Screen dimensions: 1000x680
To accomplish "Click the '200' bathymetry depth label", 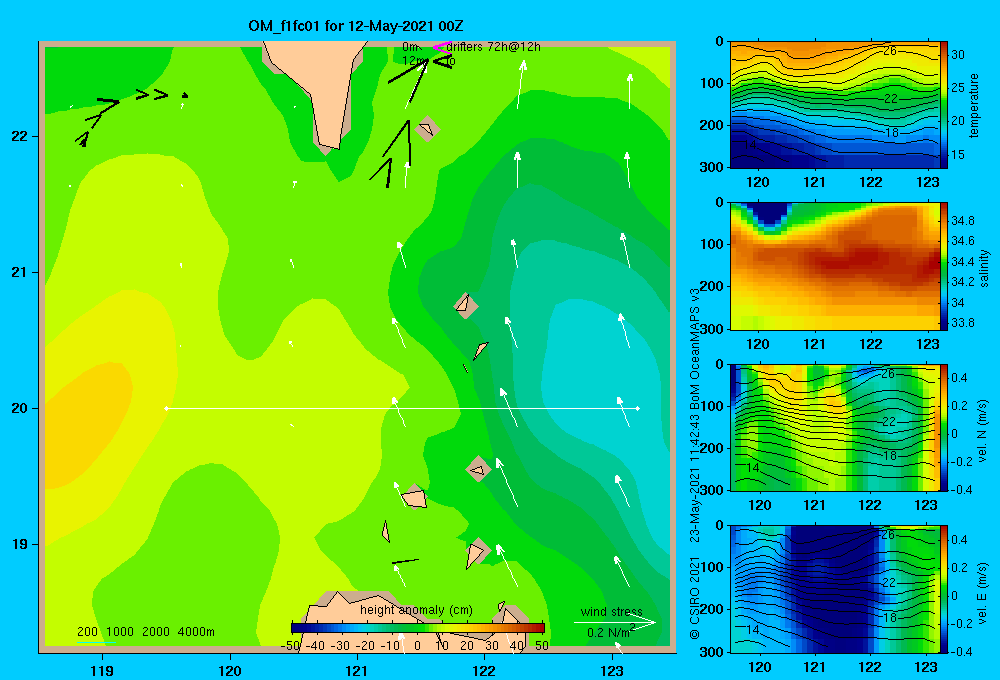I will (87, 632).
